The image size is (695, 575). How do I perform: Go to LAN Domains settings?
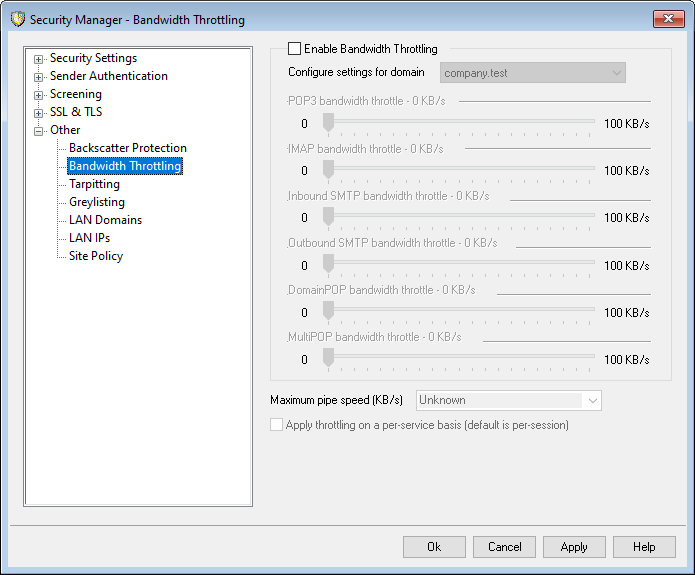coord(105,220)
